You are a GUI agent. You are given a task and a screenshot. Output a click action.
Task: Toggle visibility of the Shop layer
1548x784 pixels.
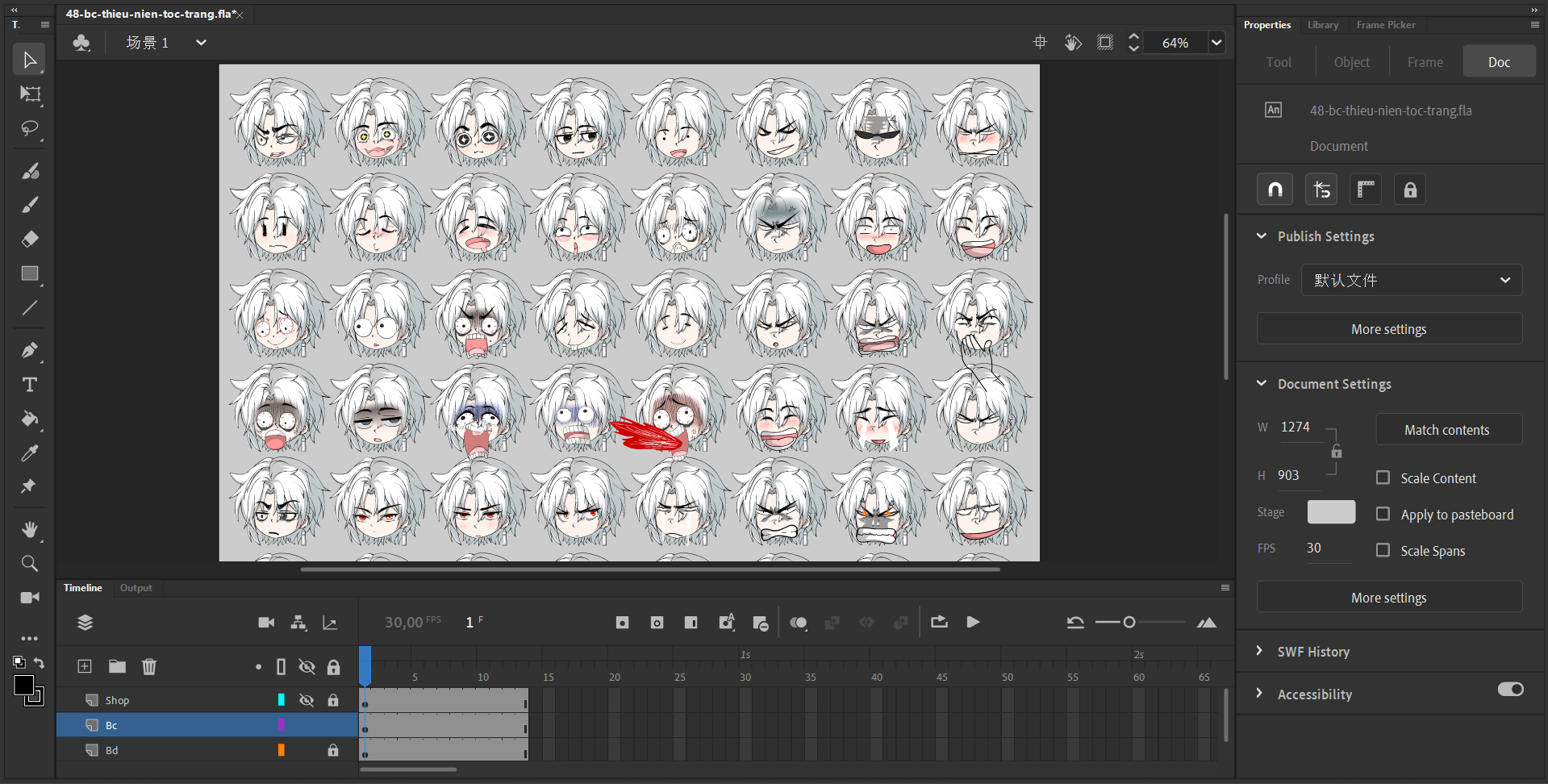pyautogui.click(x=307, y=700)
